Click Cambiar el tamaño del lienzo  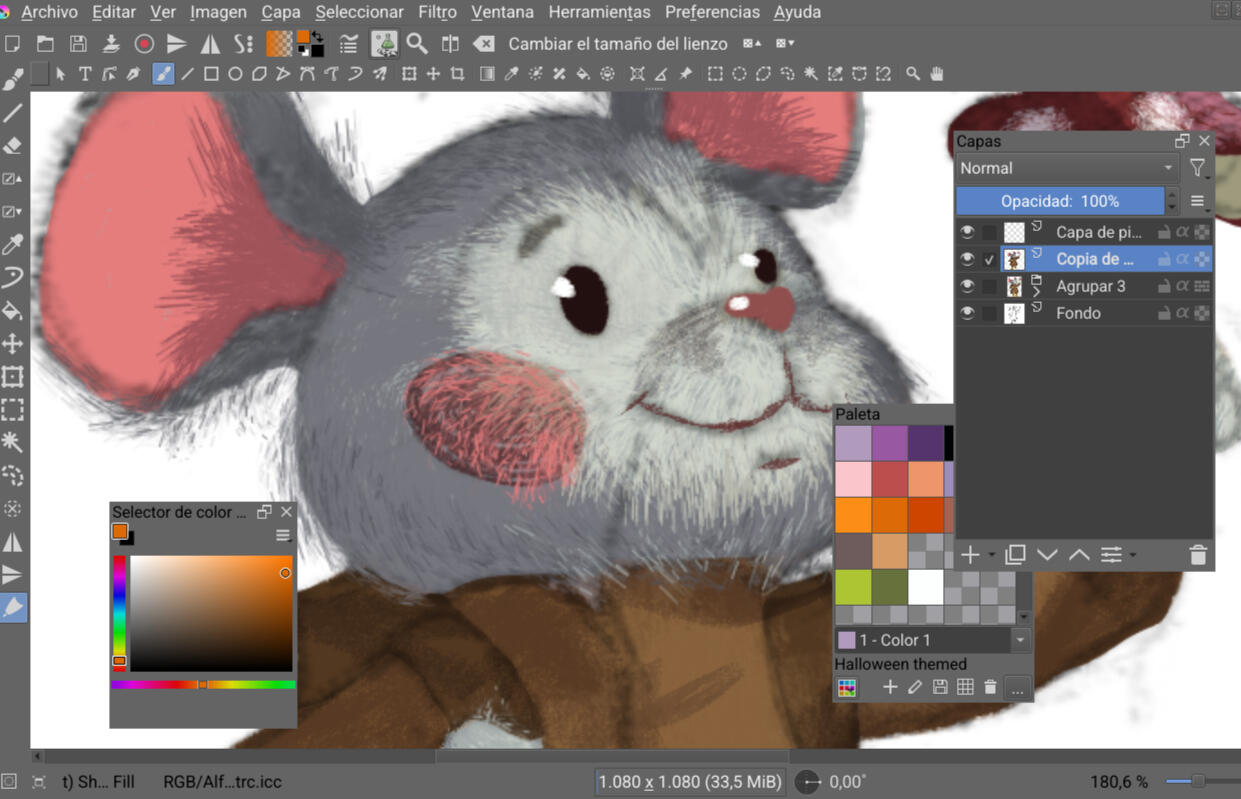(x=616, y=43)
